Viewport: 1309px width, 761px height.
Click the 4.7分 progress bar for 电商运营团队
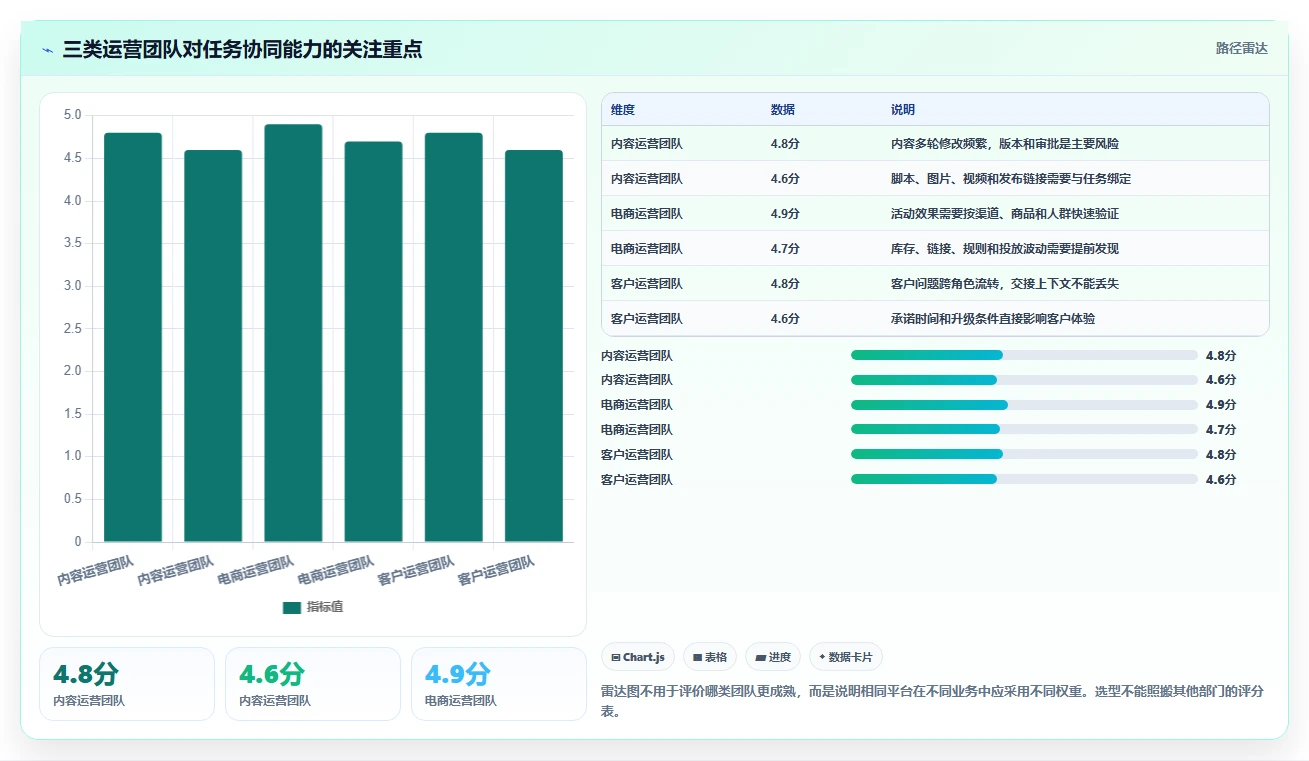[x=1024, y=430]
